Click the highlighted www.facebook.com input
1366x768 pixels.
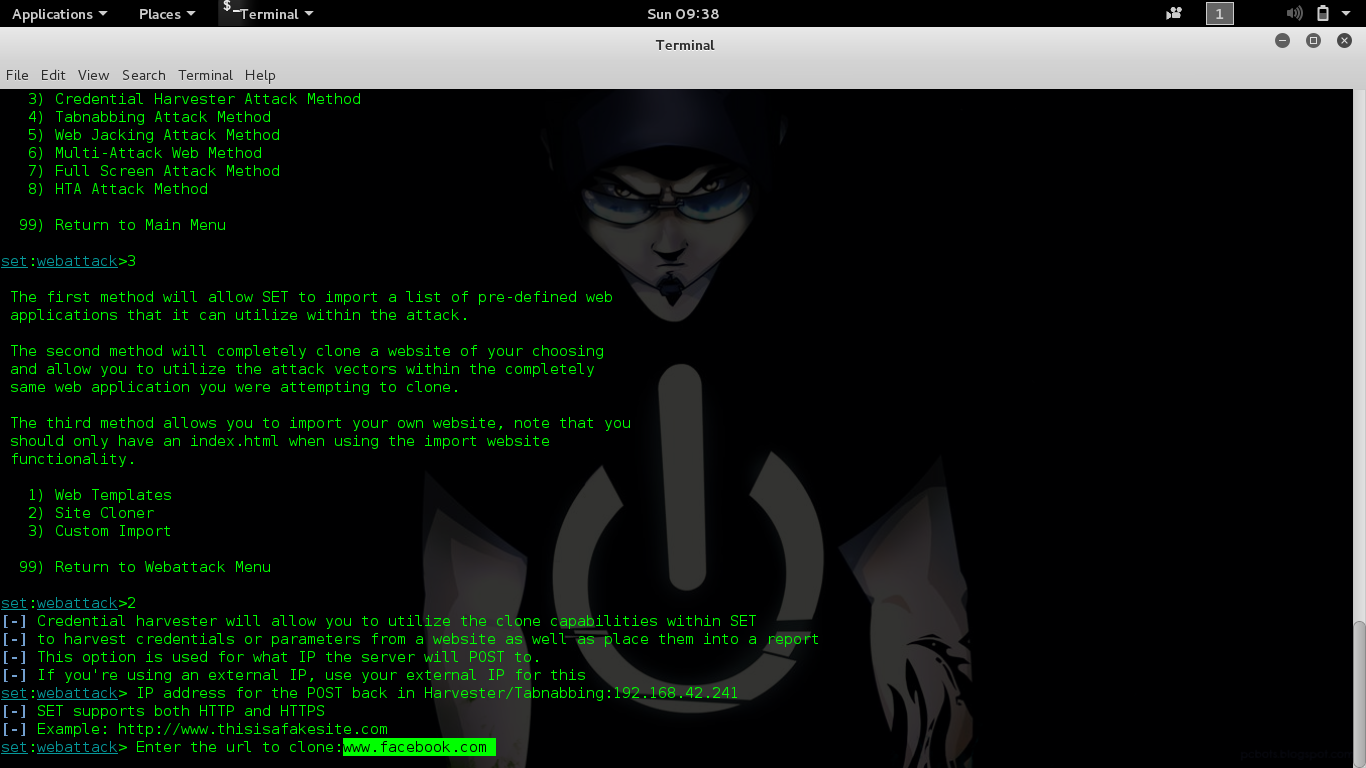click(x=419, y=747)
